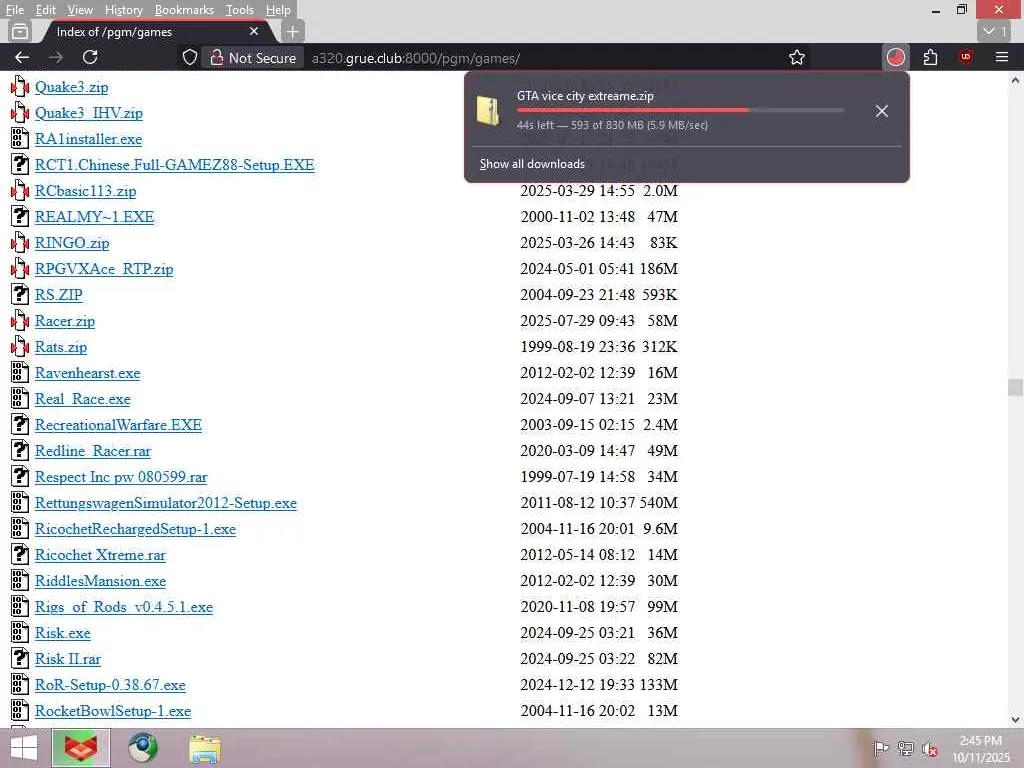The width and height of the screenshot is (1024, 768).
Task: Click the GTA vice city download progress bar
Action: click(x=680, y=110)
